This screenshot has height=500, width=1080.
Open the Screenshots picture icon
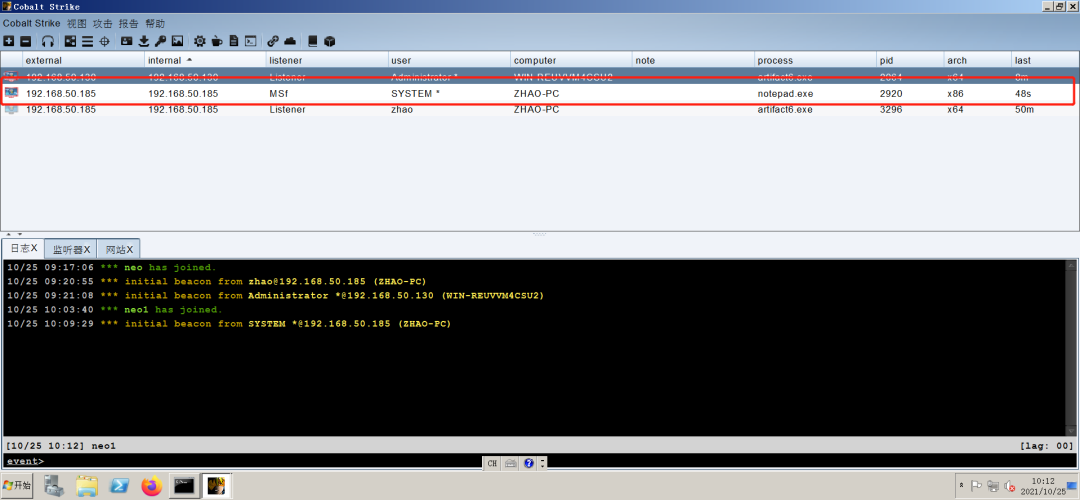[x=177, y=41]
